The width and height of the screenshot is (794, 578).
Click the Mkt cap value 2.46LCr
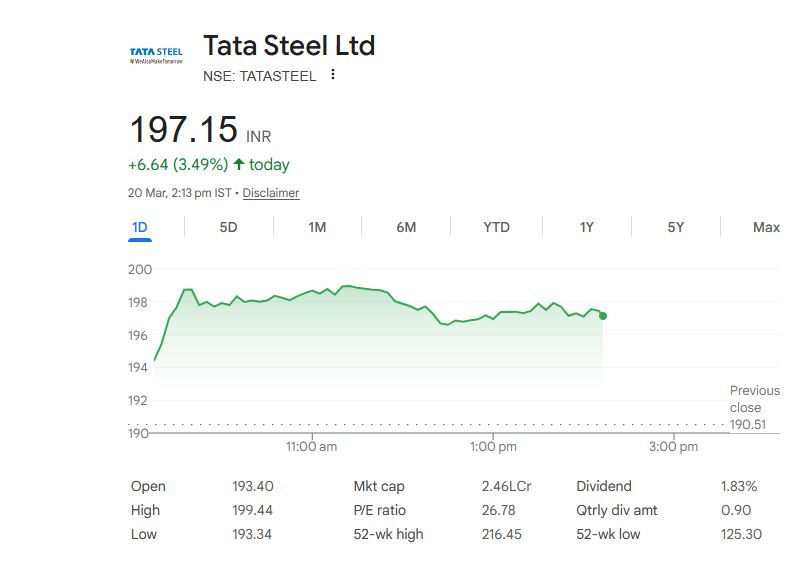506,487
